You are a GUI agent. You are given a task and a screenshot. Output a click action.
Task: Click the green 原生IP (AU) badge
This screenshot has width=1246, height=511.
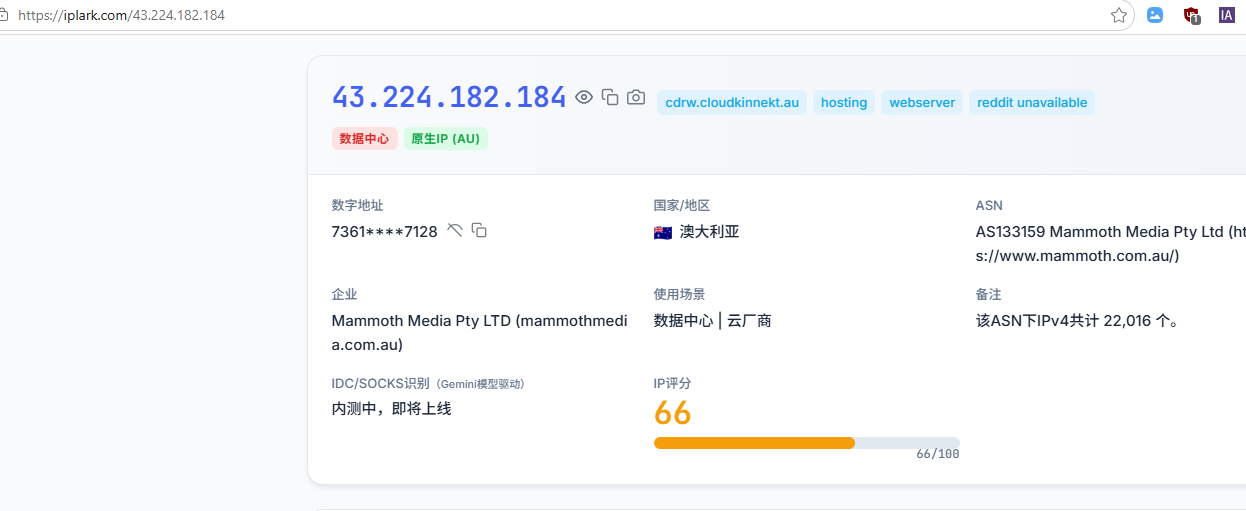pyautogui.click(x=445, y=139)
